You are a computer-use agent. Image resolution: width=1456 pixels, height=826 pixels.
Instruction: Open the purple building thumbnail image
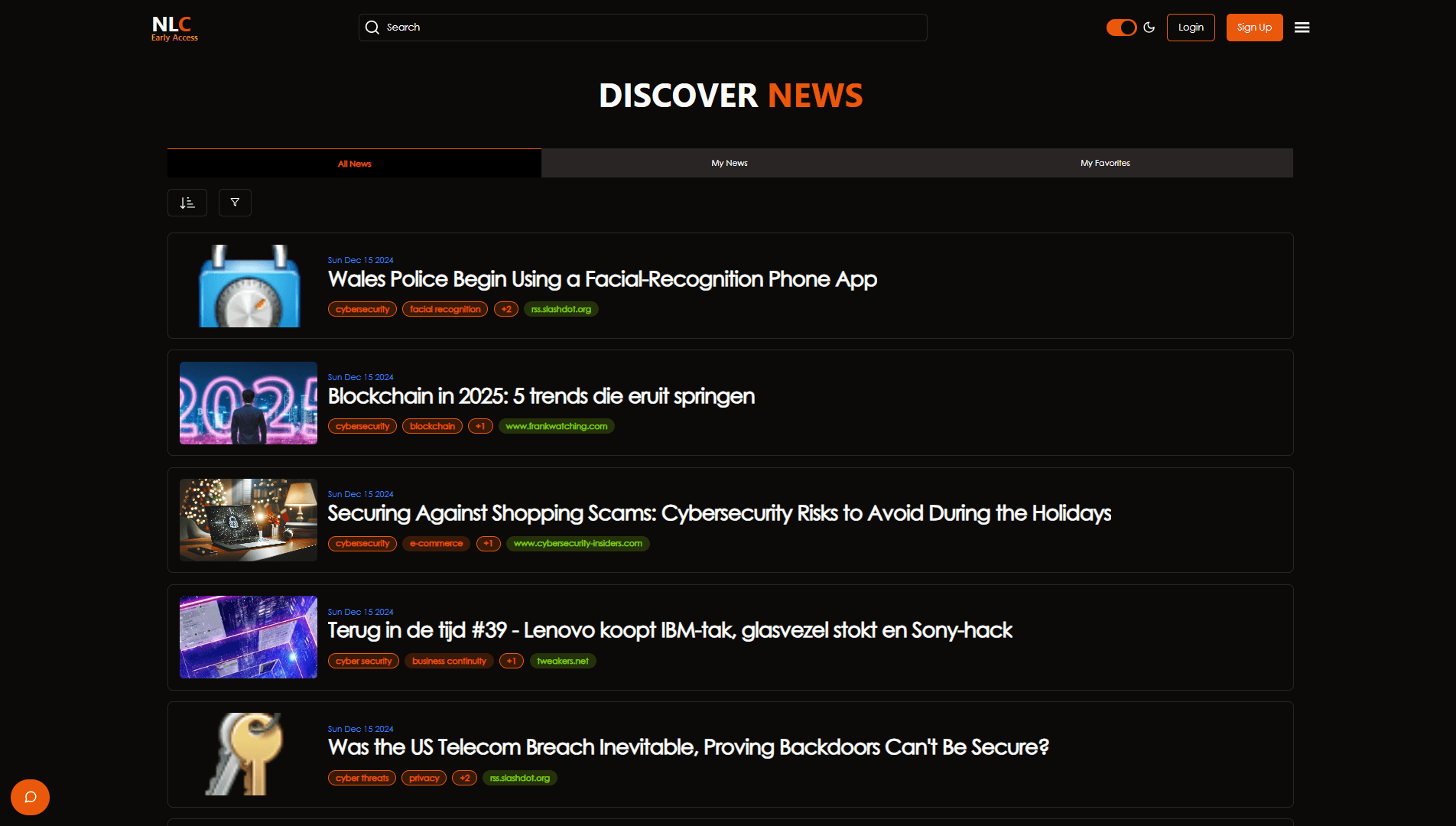pyautogui.click(x=249, y=637)
